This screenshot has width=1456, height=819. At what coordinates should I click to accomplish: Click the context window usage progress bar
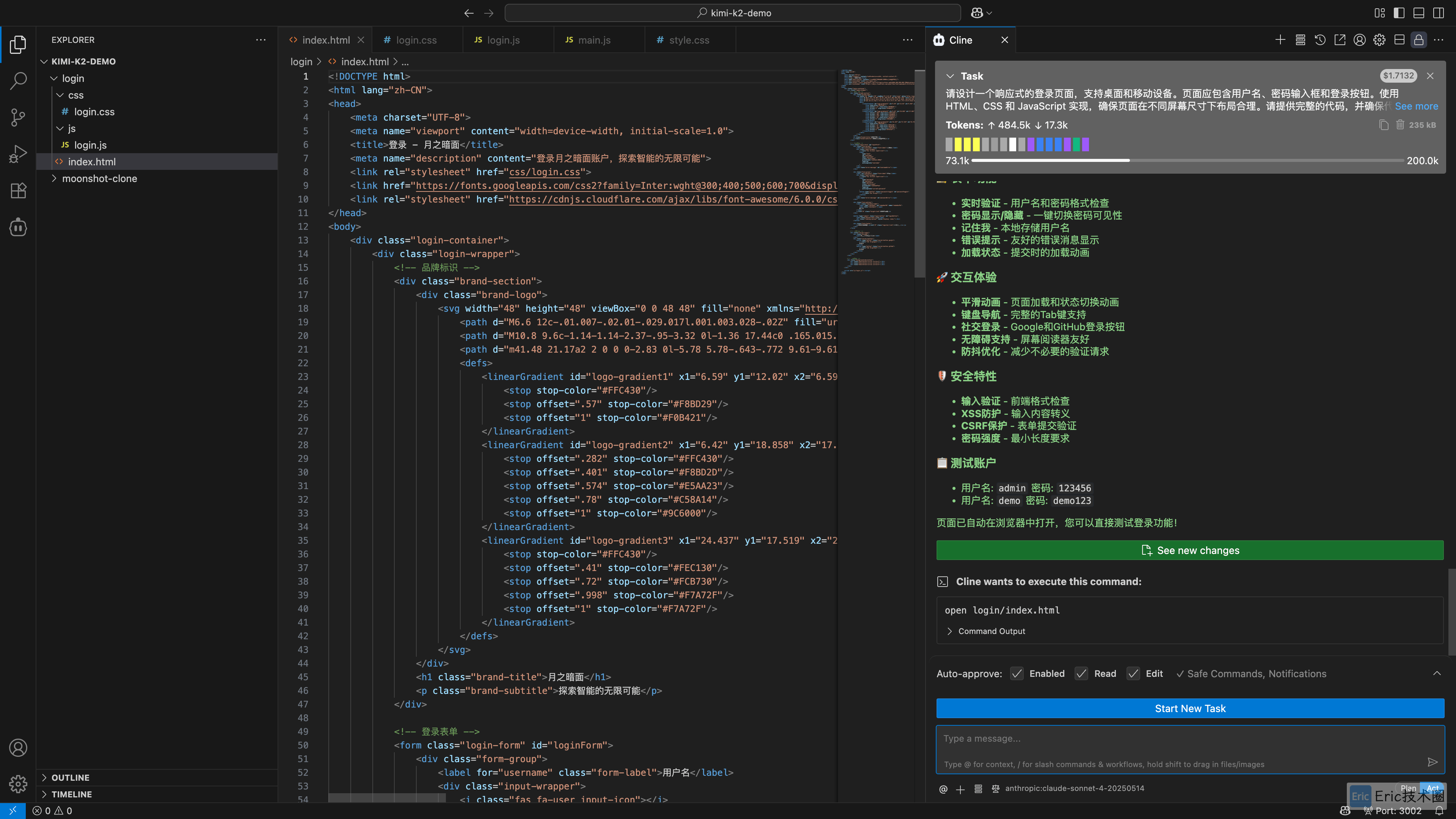[x=1187, y=160]
